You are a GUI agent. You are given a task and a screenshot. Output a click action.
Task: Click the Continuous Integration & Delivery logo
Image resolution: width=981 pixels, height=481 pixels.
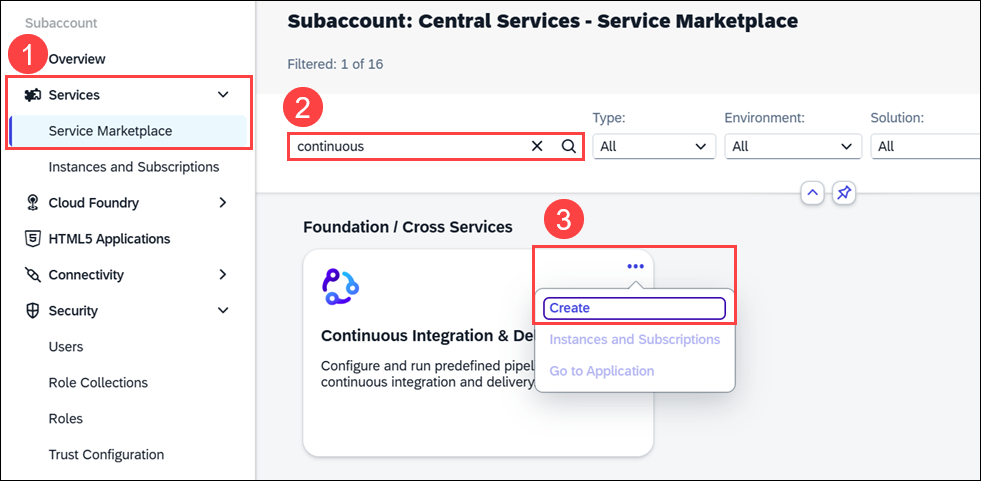pyautogui.click(x=340, y=286)
